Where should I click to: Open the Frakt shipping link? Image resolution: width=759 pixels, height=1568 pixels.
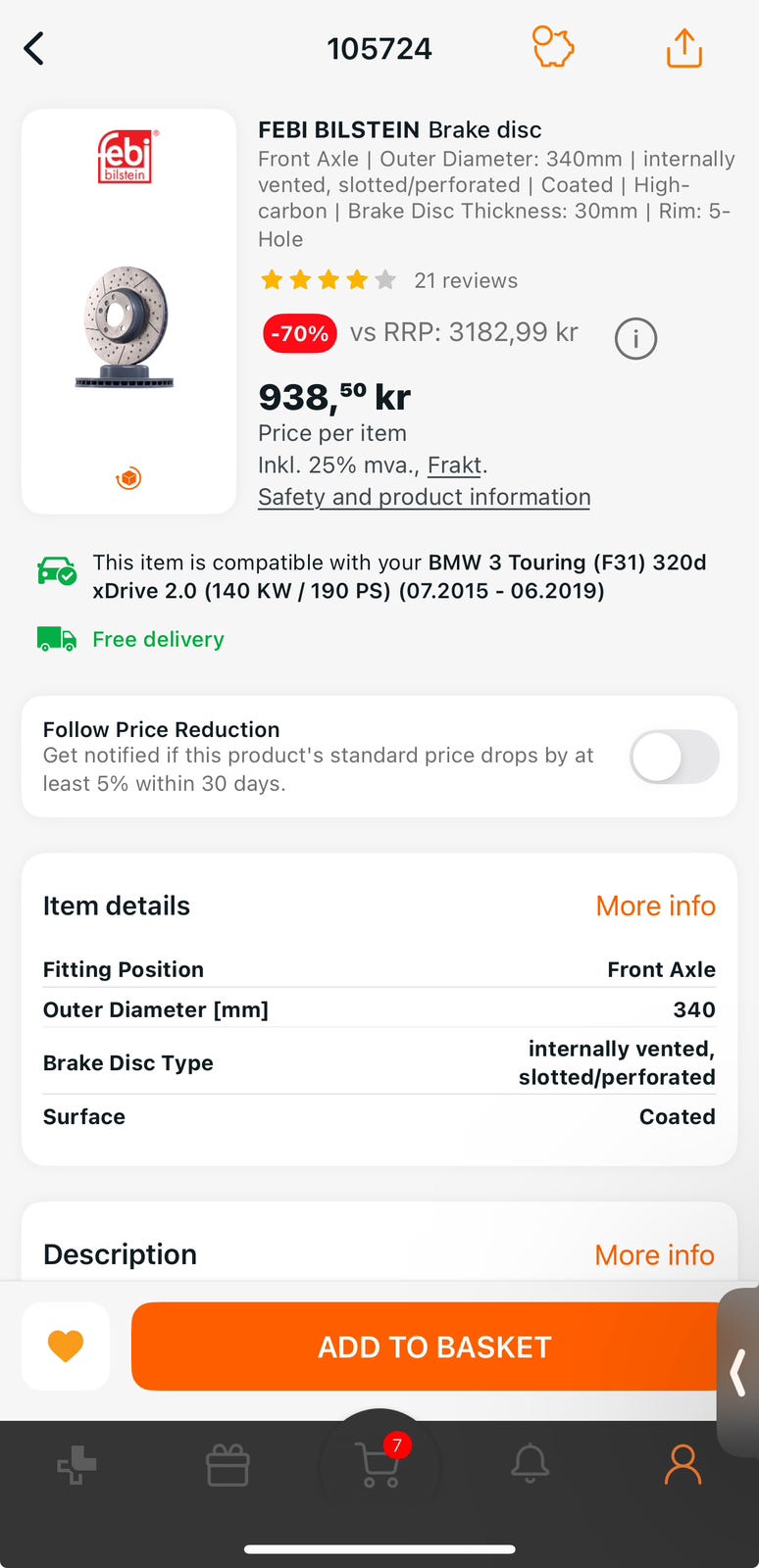[x=455, y=465]
